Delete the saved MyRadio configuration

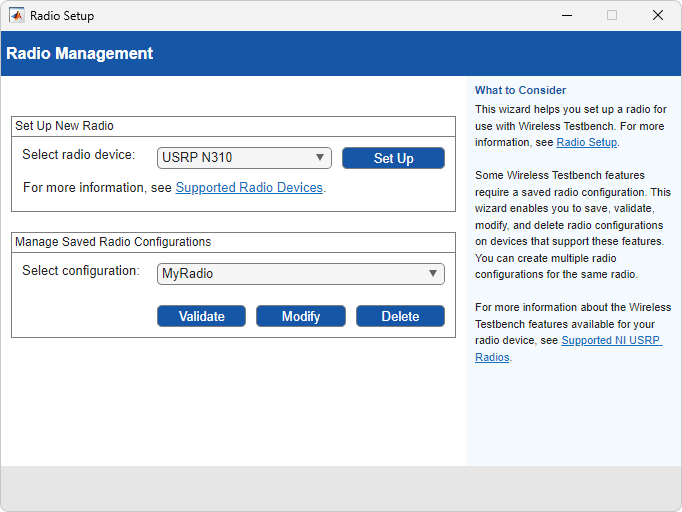400,316
